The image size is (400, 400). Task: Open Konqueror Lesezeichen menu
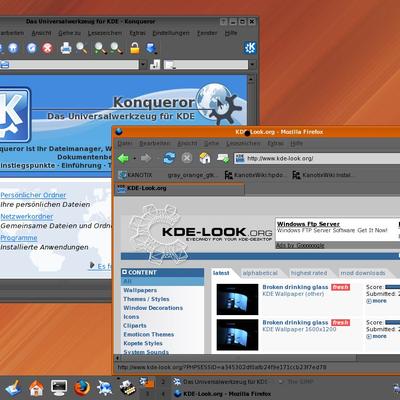click(x=105, y=33)
